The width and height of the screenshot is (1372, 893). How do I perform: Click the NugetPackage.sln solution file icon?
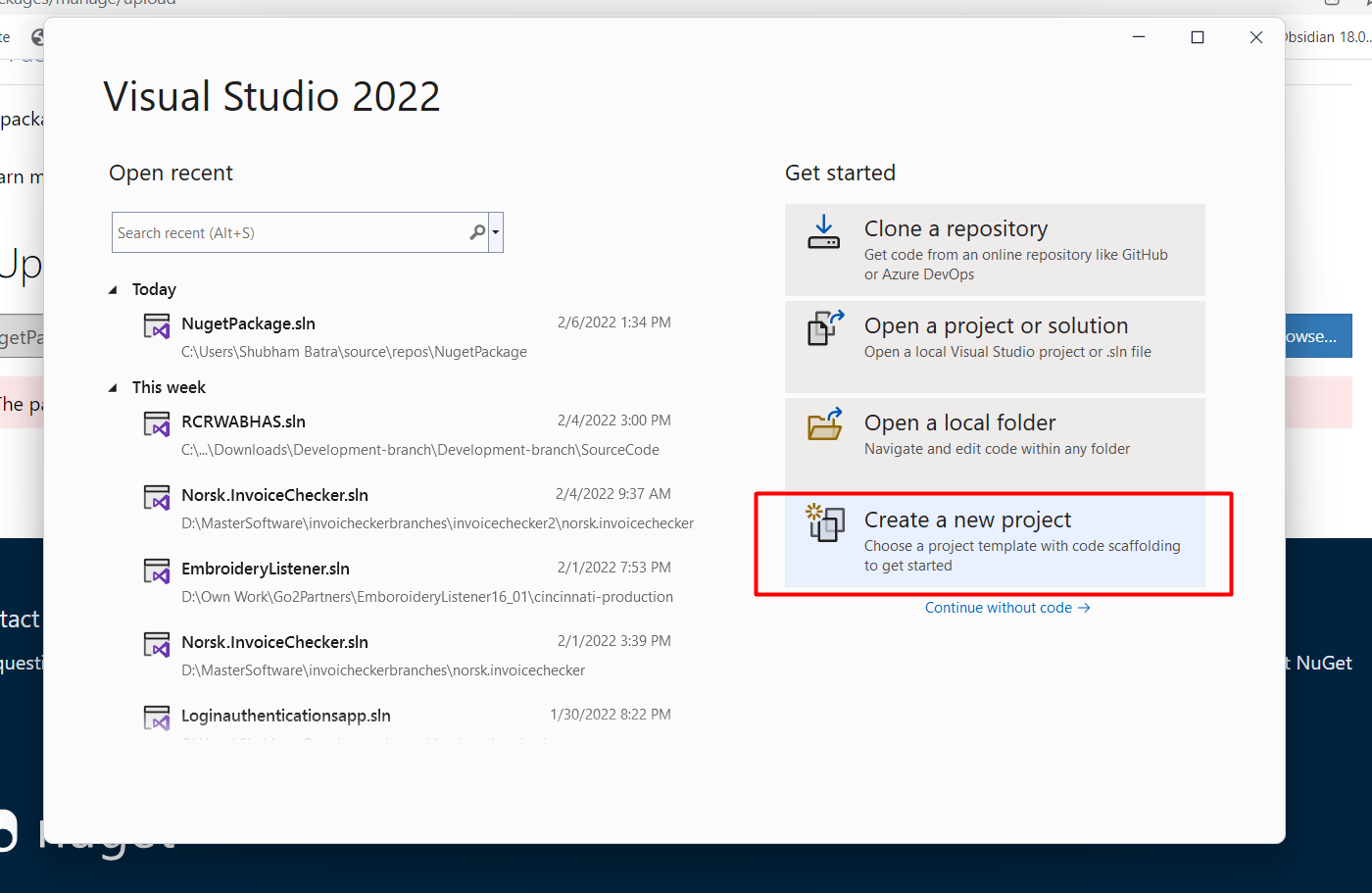point(157,326)
